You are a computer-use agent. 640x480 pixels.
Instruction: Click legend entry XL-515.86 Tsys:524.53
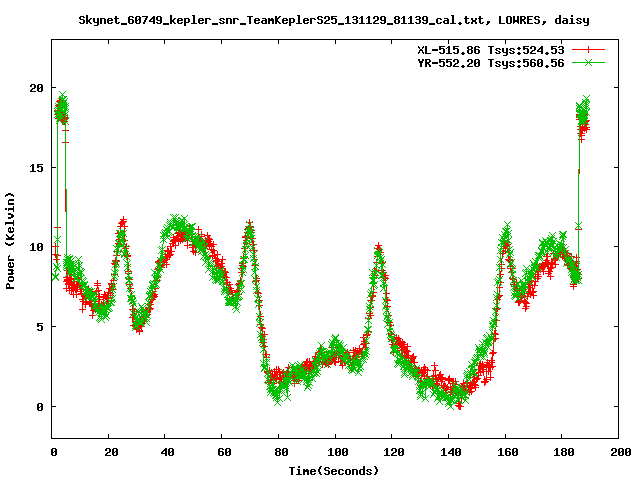tap(491, 50)
